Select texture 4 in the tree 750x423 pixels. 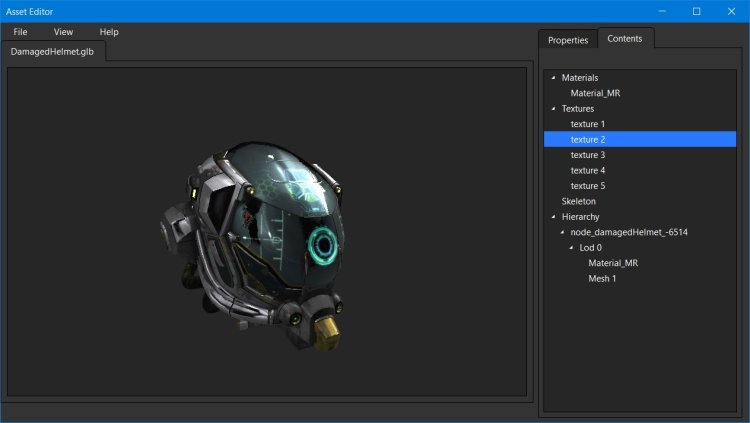click(587, 170)
